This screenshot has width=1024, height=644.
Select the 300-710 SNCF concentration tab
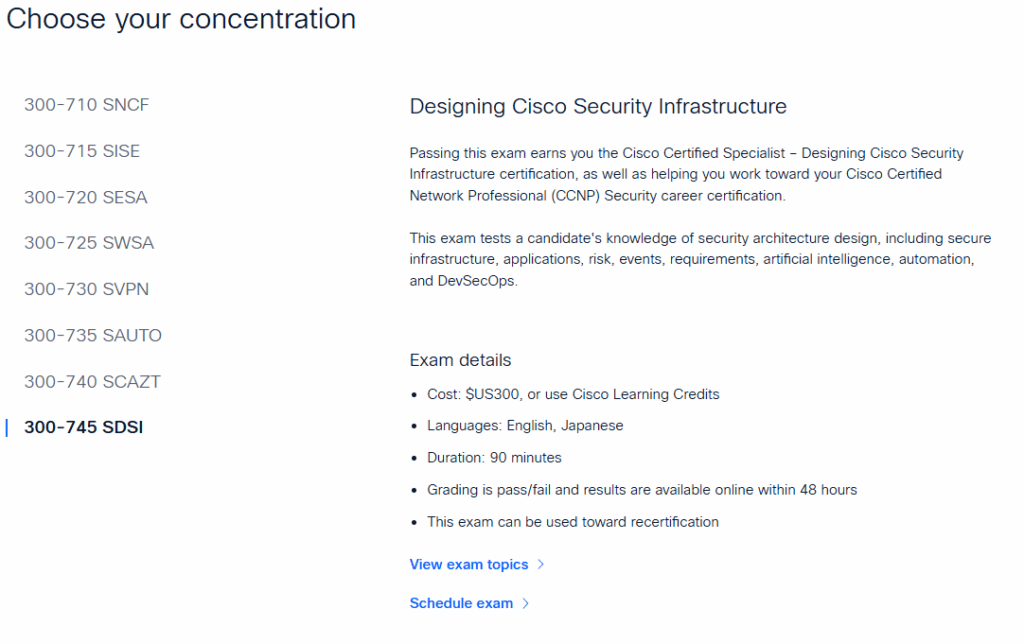(87, 105)
